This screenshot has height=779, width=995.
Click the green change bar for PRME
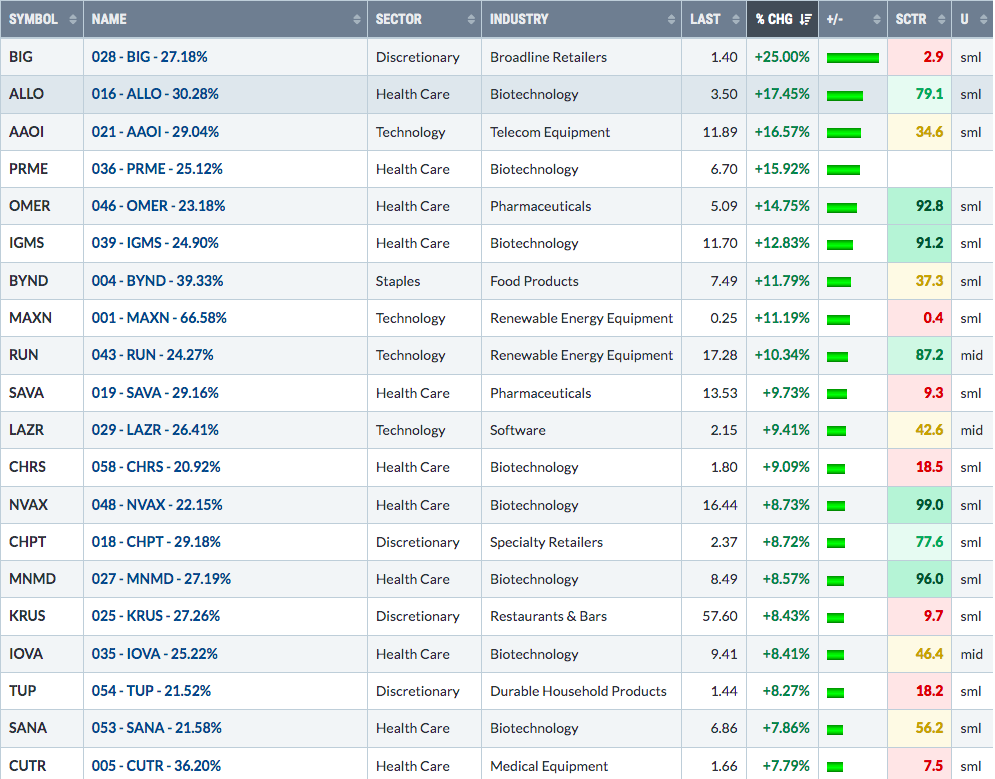[x=843, y=170]
